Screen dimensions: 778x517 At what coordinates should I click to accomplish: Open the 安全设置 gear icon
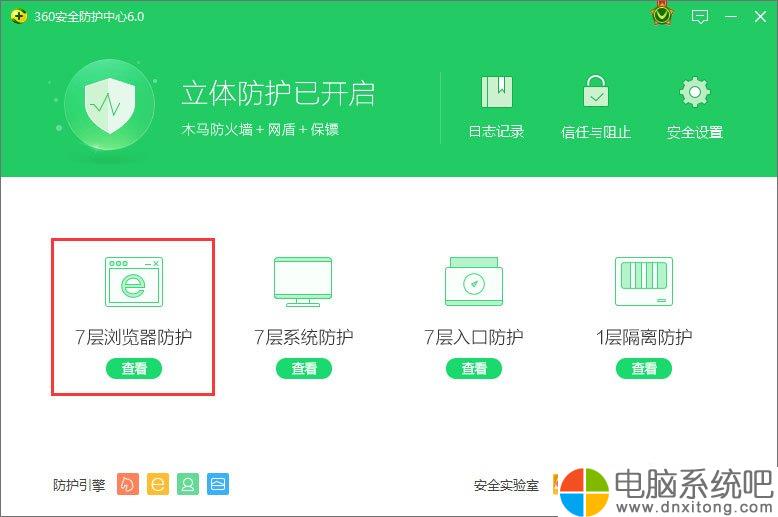point(695,92)
